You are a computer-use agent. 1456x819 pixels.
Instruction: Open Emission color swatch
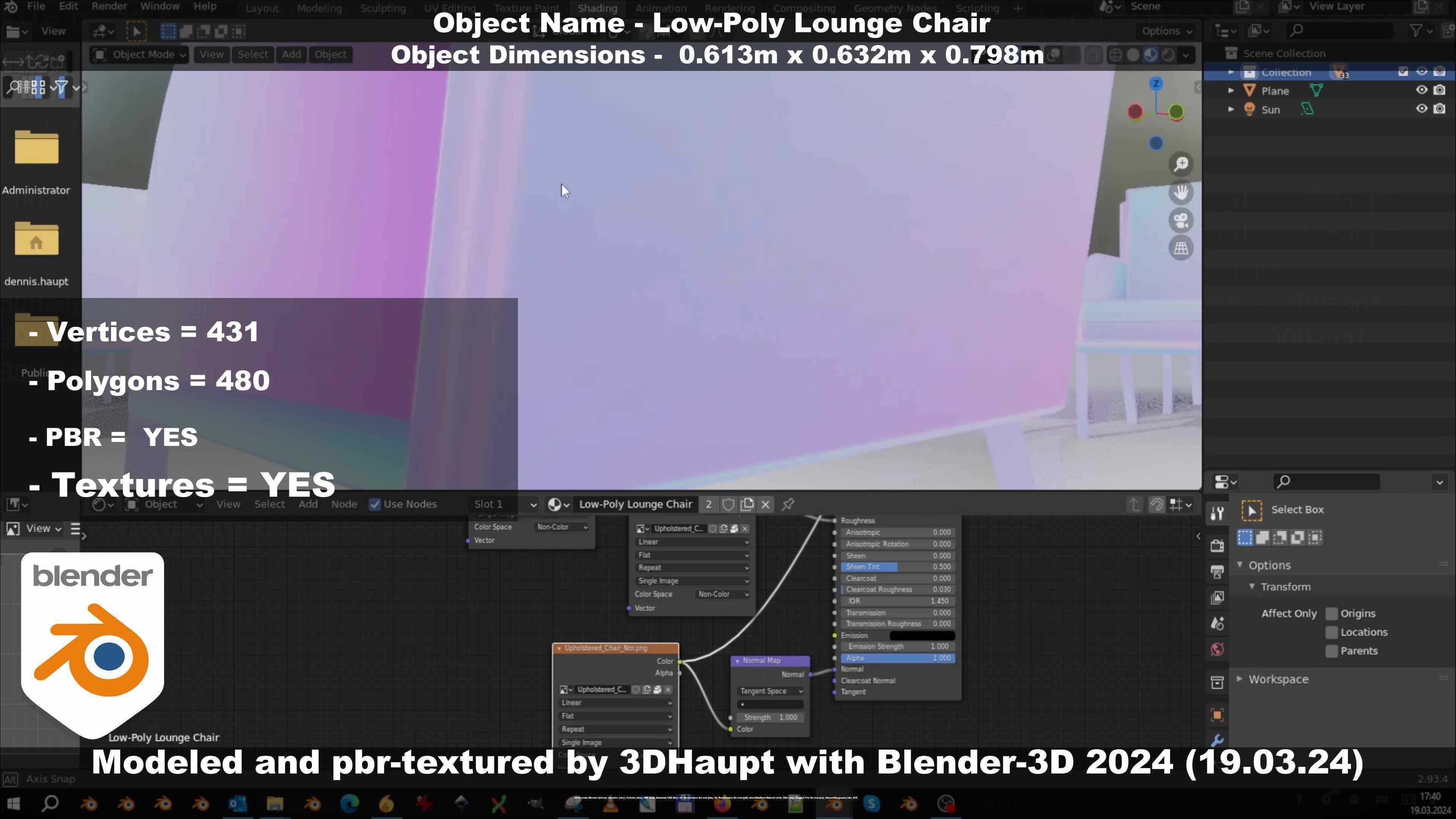click(x=922, y=637)
